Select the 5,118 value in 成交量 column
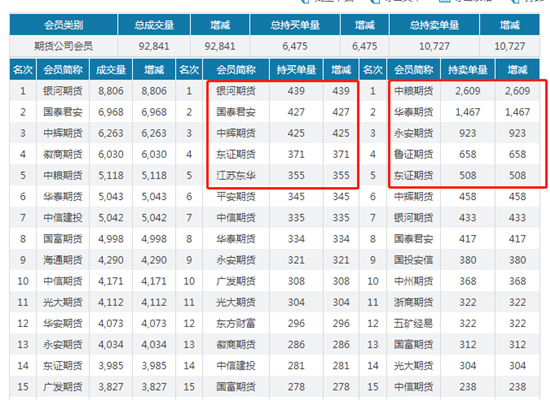 pos(111,175)
